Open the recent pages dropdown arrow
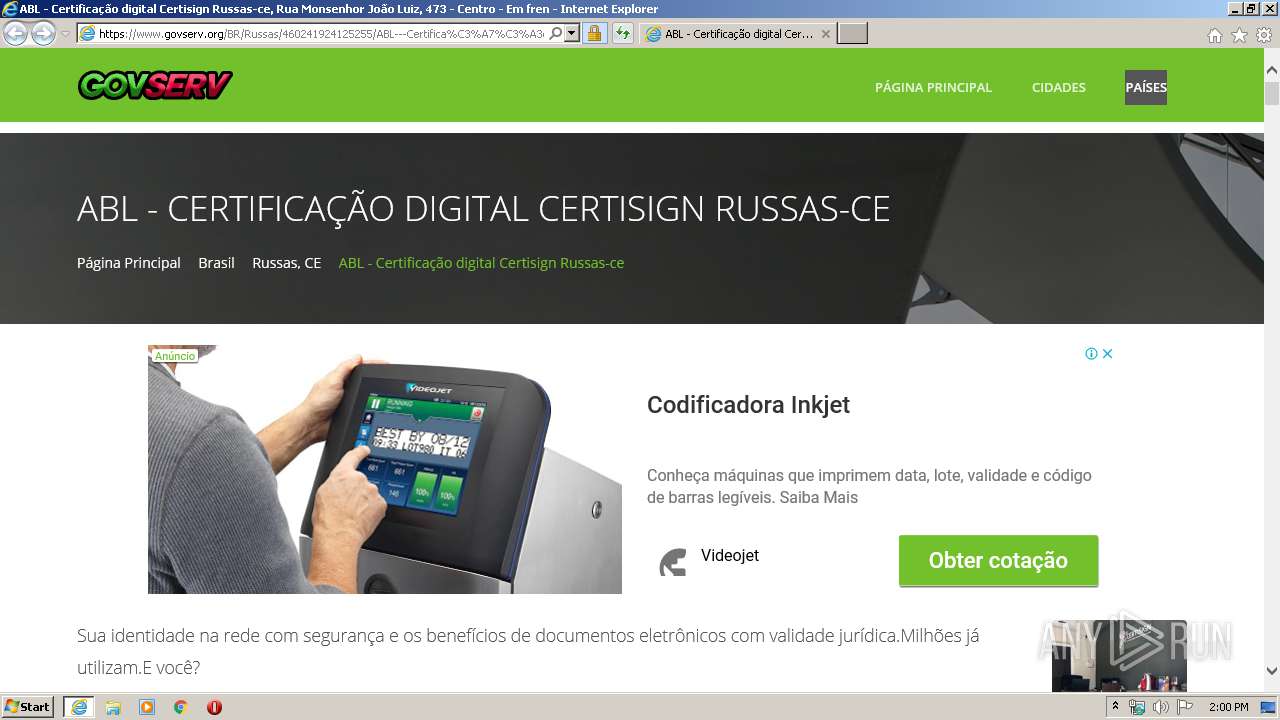This screenshot has width=1280, height=720. 66,34
